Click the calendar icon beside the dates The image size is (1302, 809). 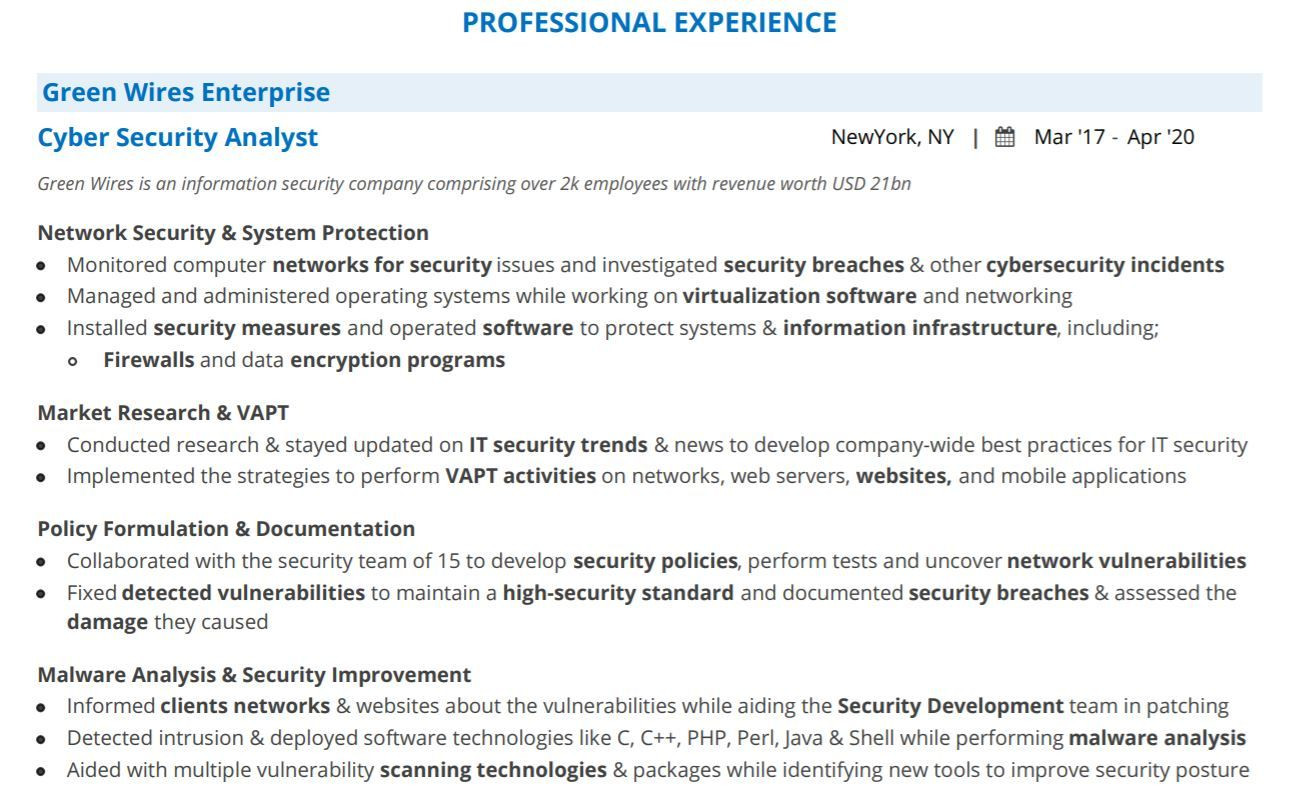coord(1005,137)
